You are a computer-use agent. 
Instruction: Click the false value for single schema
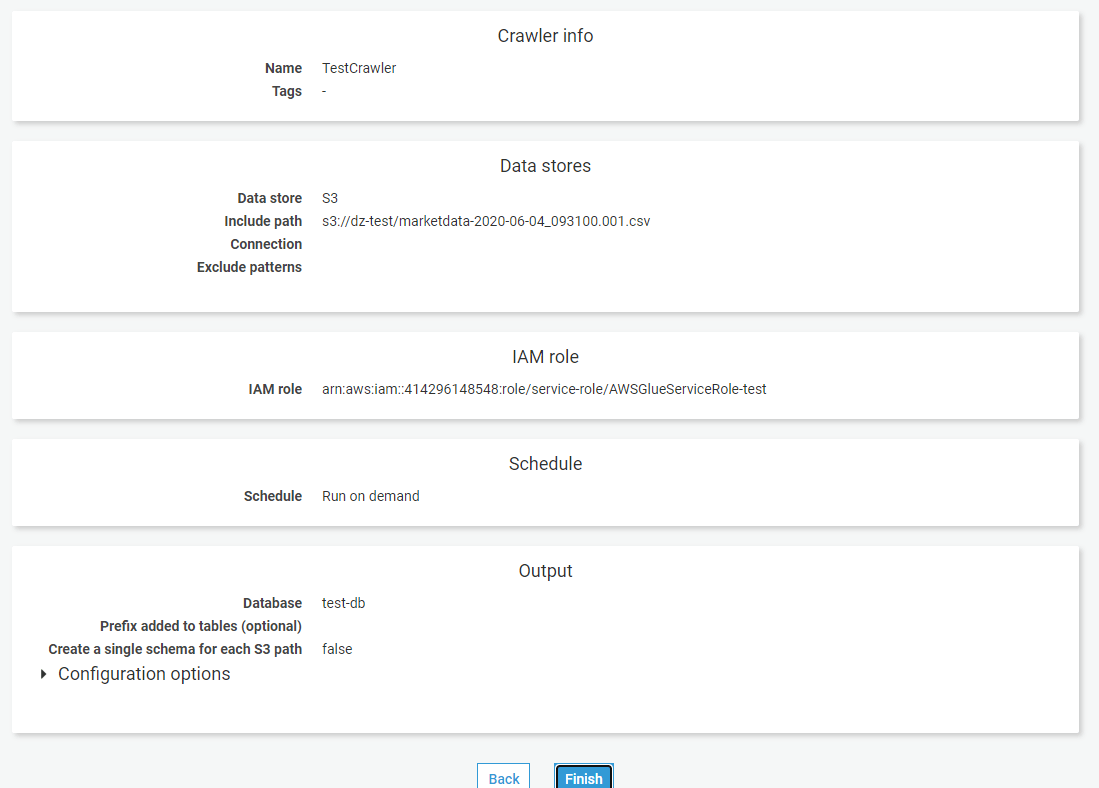coord(337,649)
